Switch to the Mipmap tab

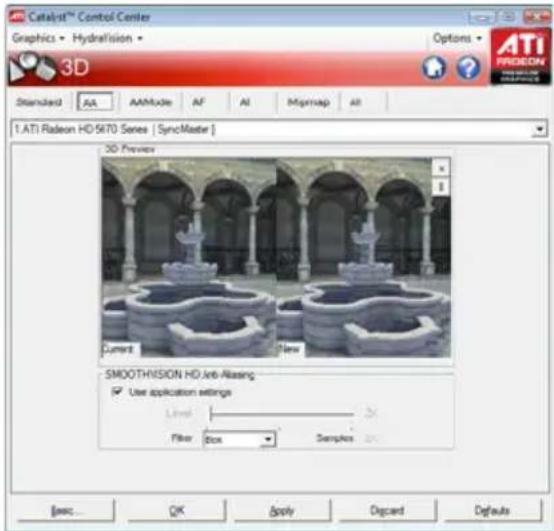click(308, 102)
